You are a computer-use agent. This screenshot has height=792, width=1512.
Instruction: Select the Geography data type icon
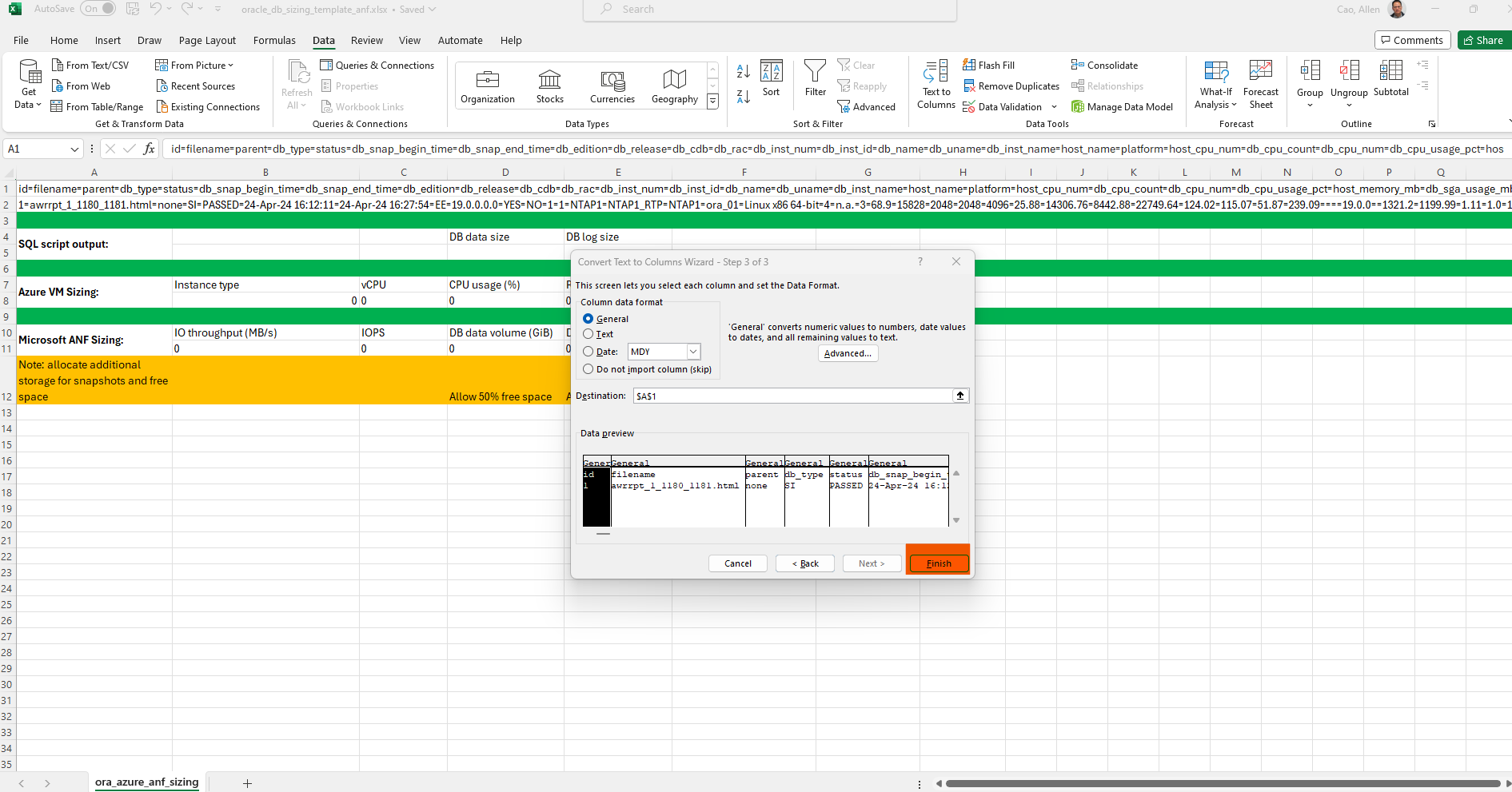coord(674,80)
